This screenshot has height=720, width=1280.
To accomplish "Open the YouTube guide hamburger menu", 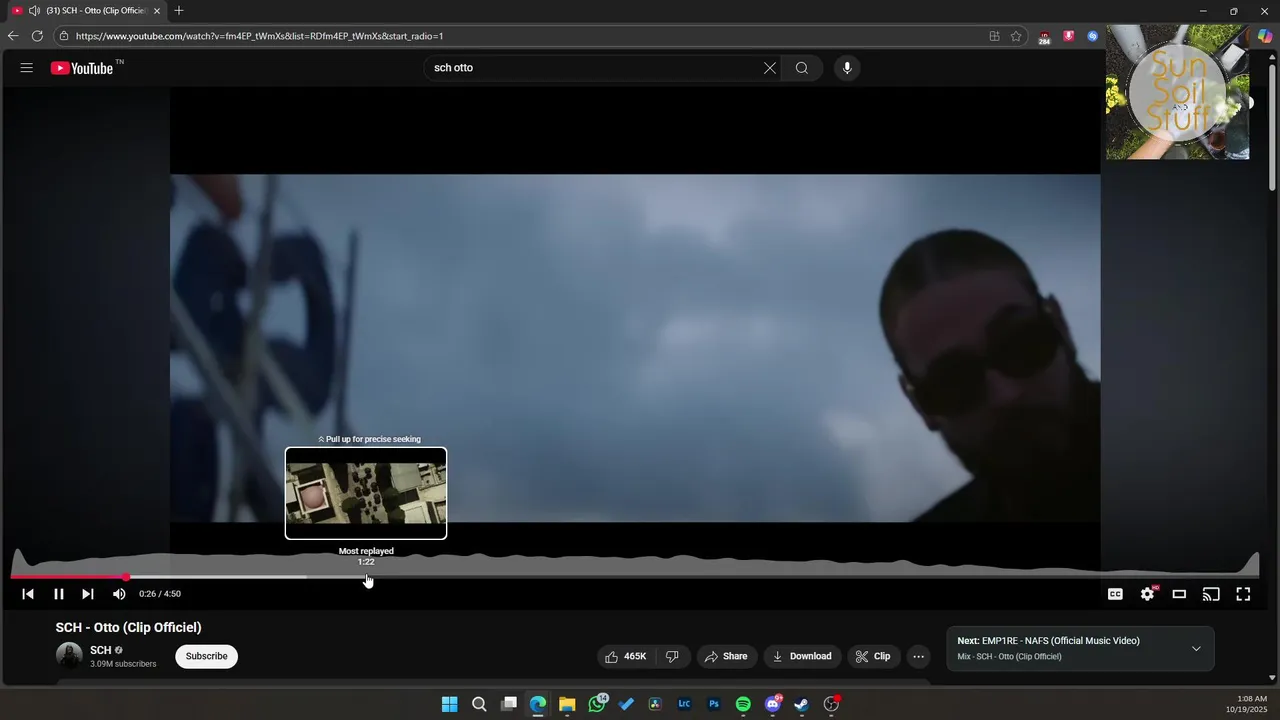I will click(x=27, y=68).
